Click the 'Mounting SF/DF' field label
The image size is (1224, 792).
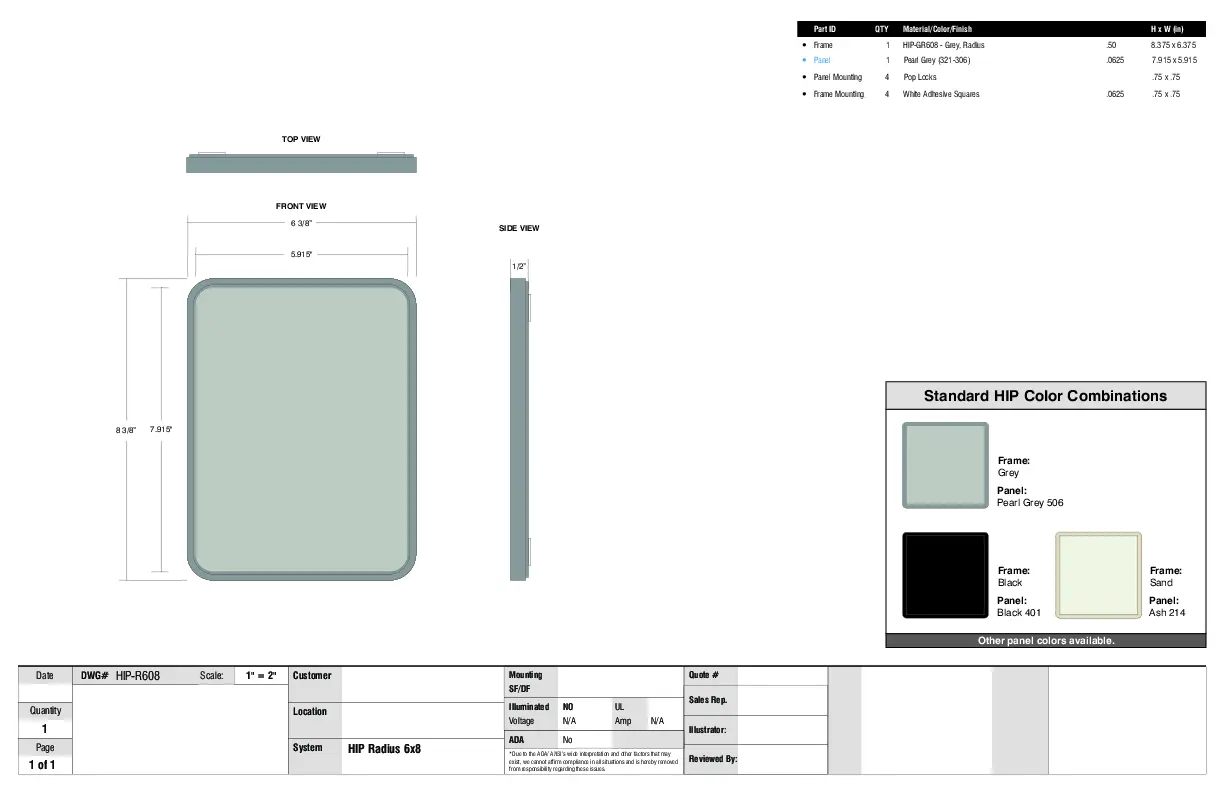[x=525, y=682]
